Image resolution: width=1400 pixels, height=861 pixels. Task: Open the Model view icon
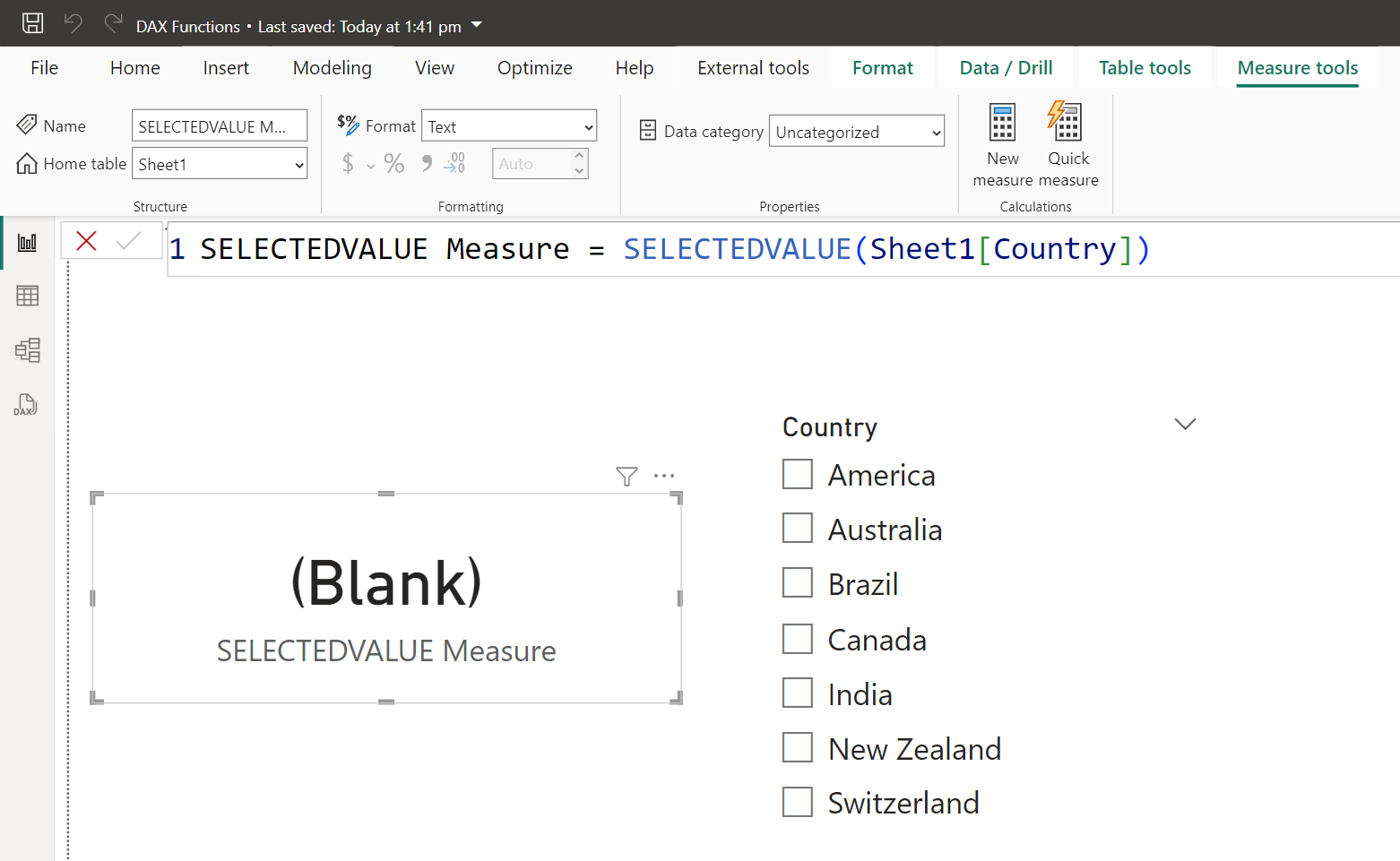click(x=27, y=350)
